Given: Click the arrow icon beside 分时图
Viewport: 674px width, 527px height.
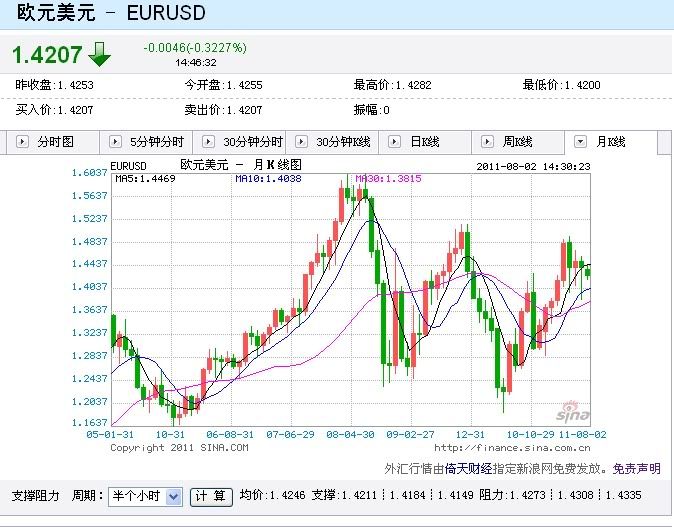Looking at the screenshot, I should 22,142.
